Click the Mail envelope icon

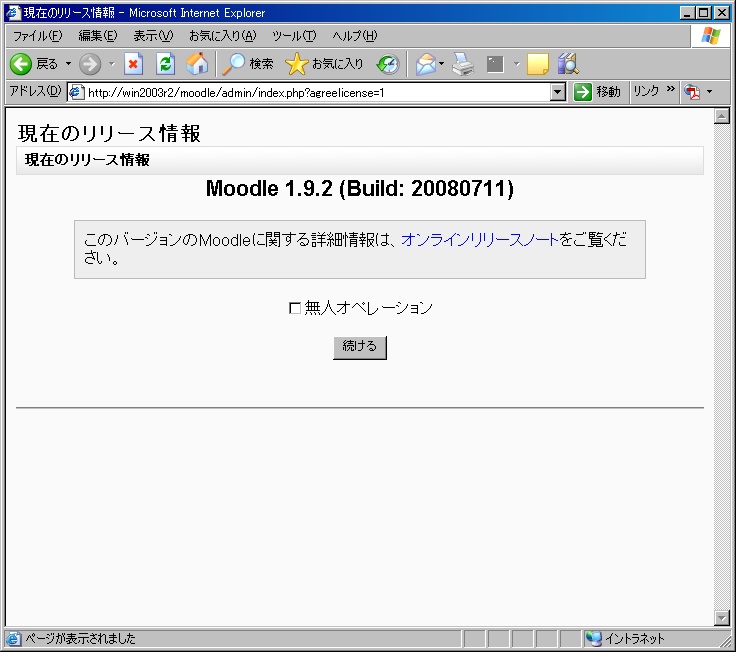(x=425, y=64)
